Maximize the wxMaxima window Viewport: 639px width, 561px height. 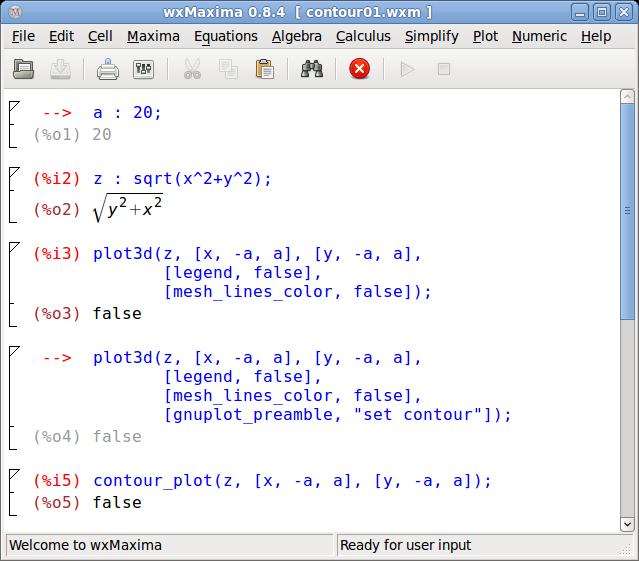click(602, 12)
